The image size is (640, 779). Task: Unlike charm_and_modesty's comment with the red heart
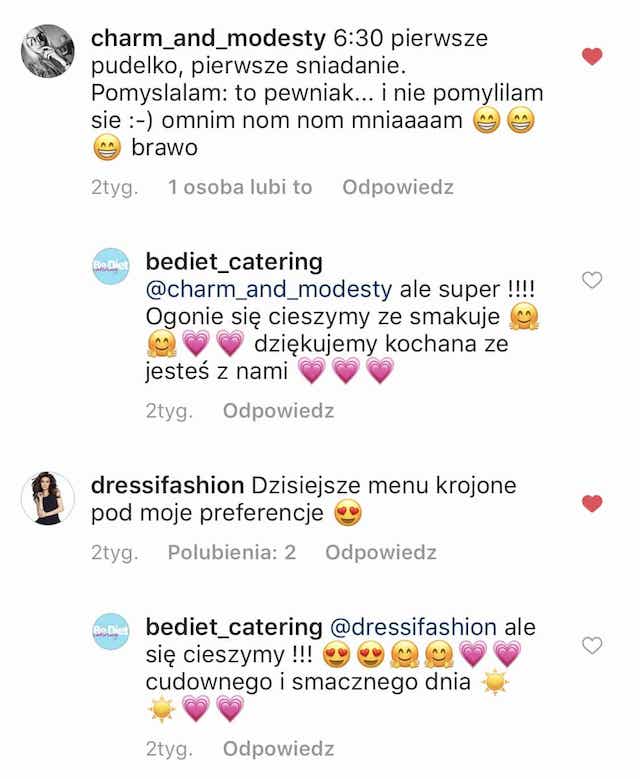coord(592,56)
